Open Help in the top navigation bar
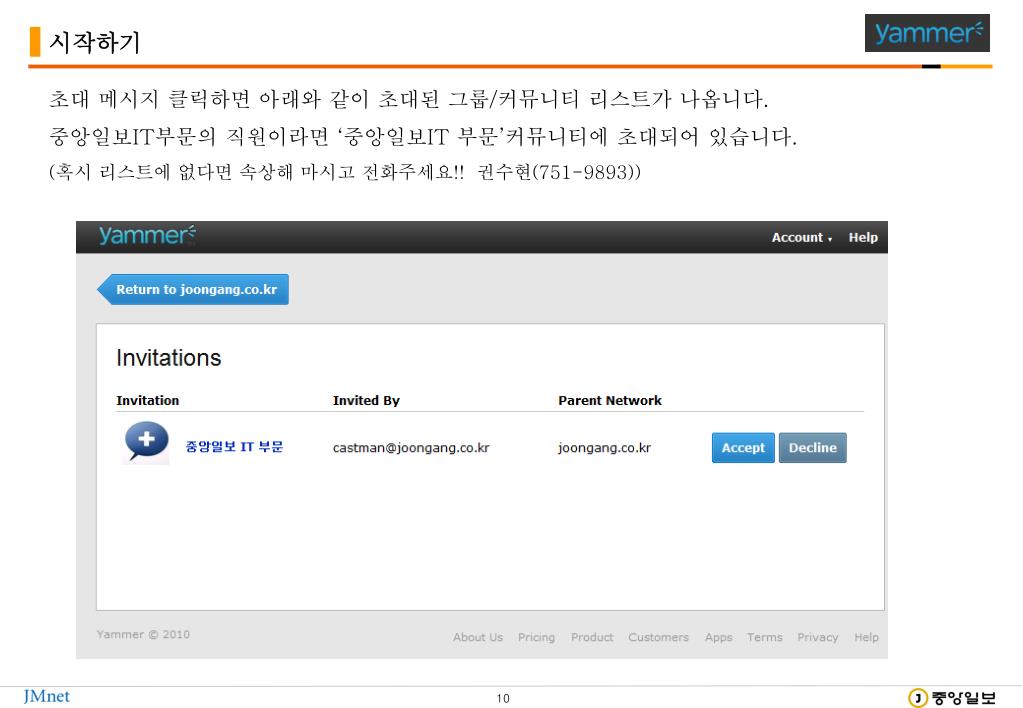The width and height of the screenshot is (1023, 708). [863, 238]
